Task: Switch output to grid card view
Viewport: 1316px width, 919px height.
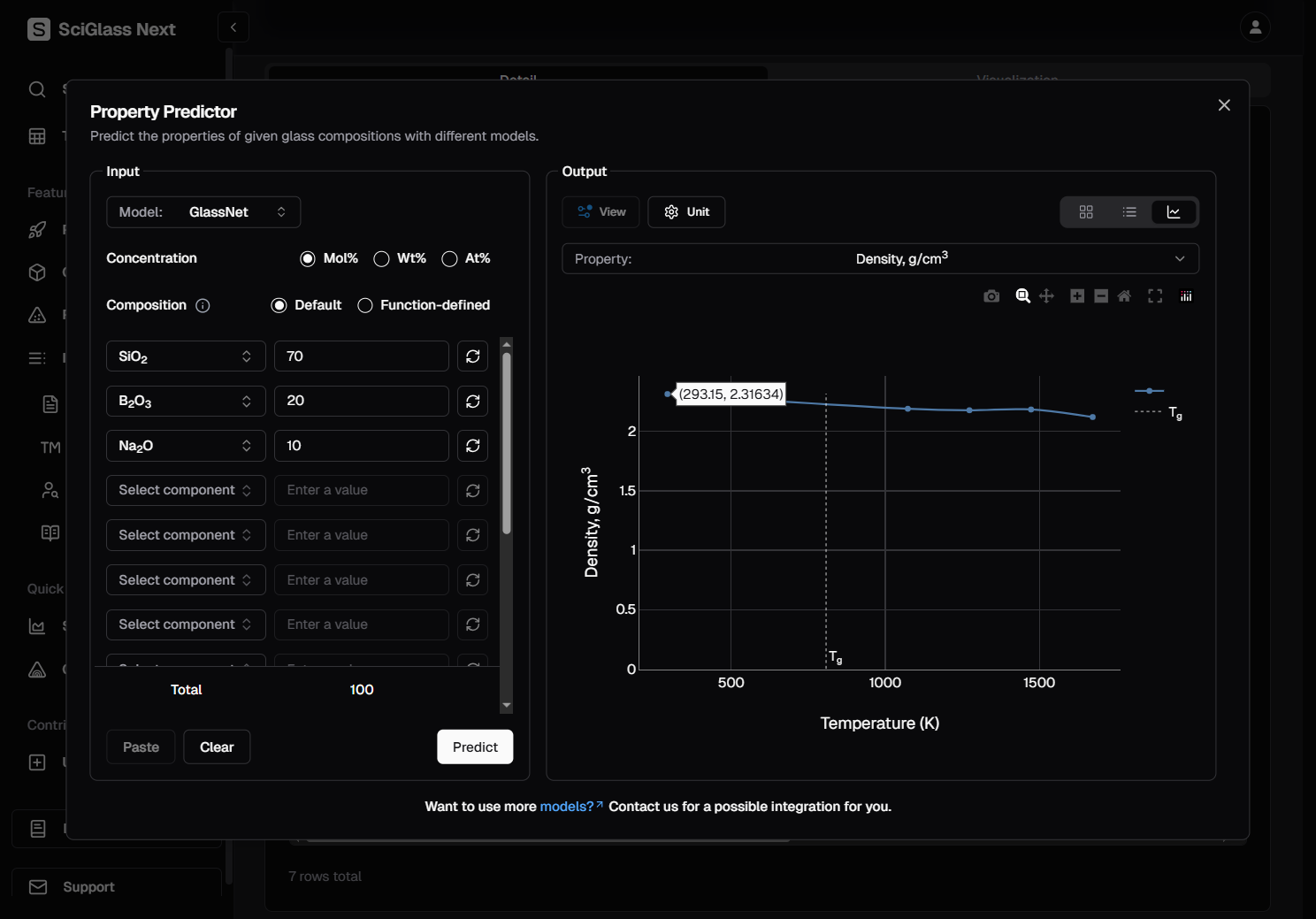Action: coord(1086,212)
